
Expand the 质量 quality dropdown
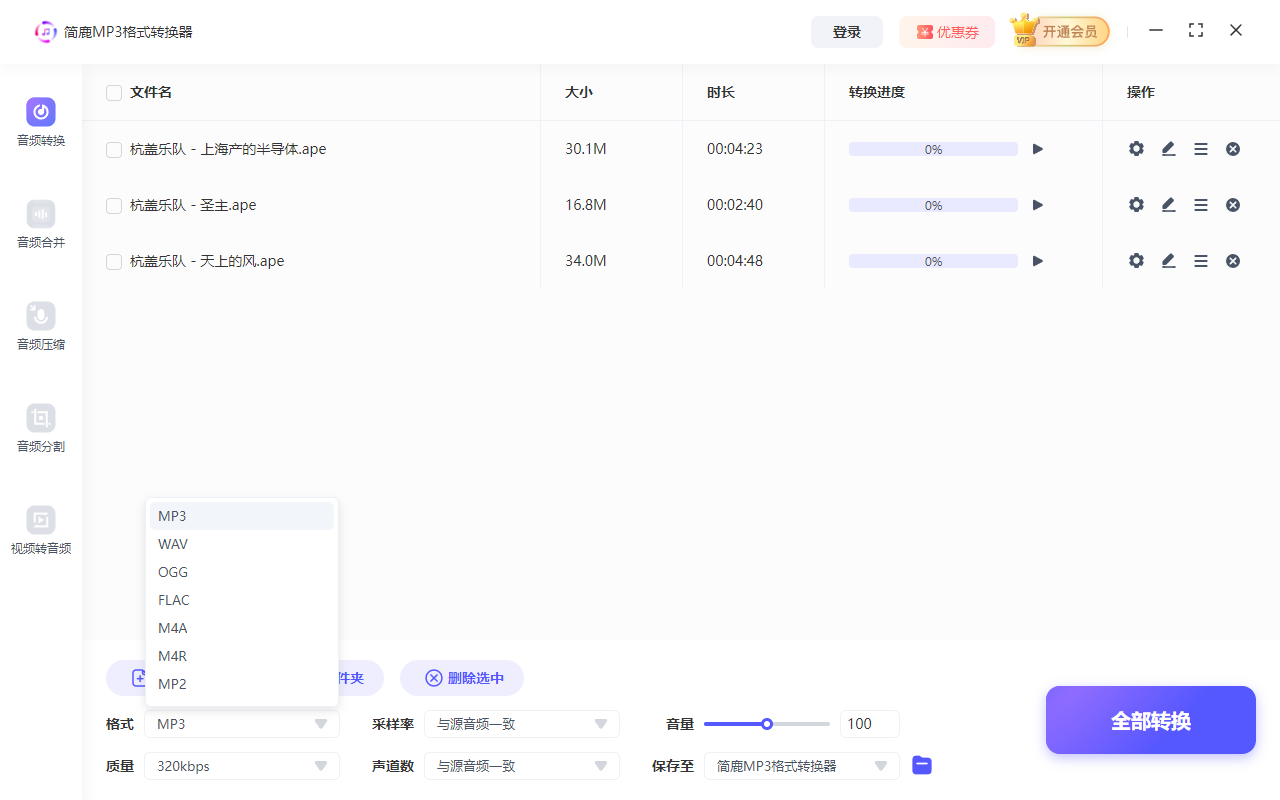[x=241, y=765]
